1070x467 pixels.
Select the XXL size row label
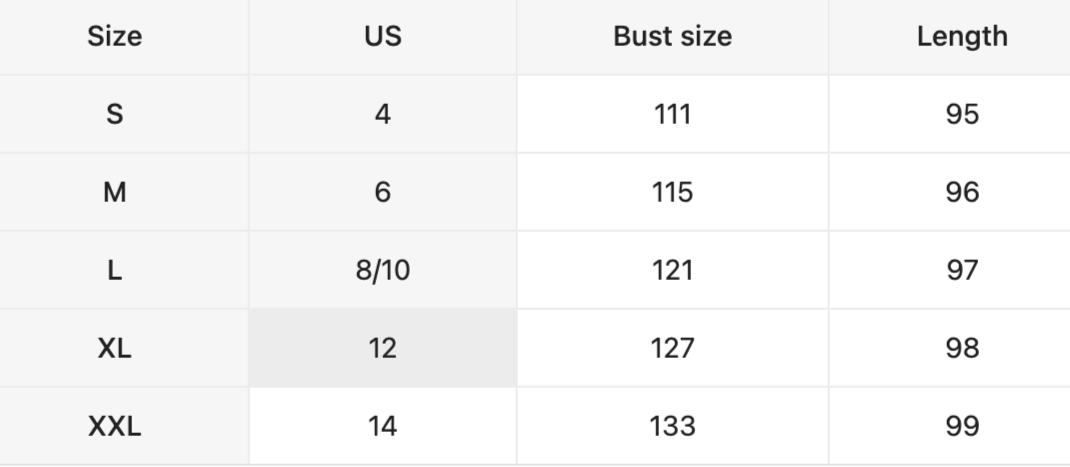[115, 427]
